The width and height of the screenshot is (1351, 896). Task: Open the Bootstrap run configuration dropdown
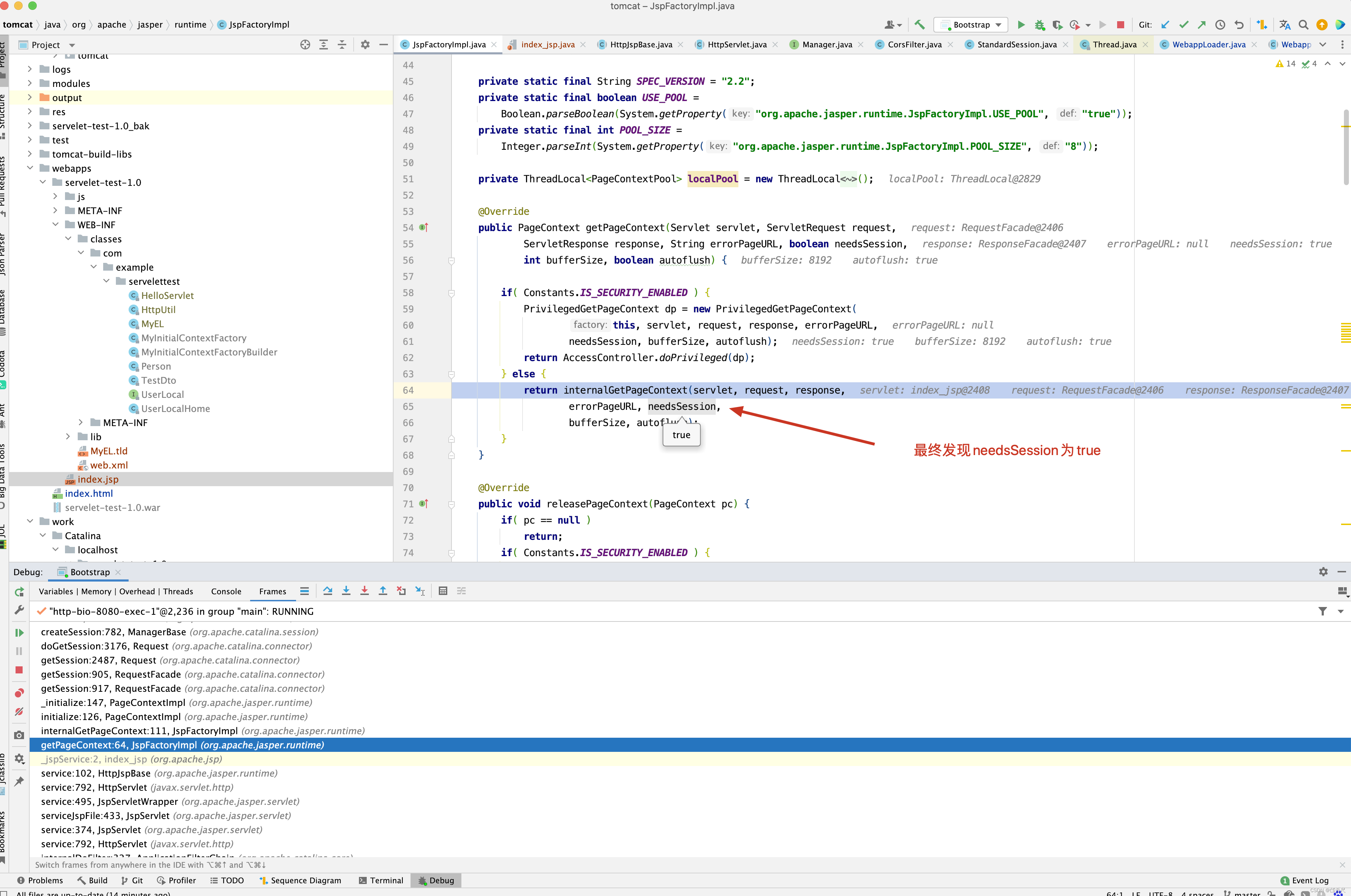(x=971, y=25)
